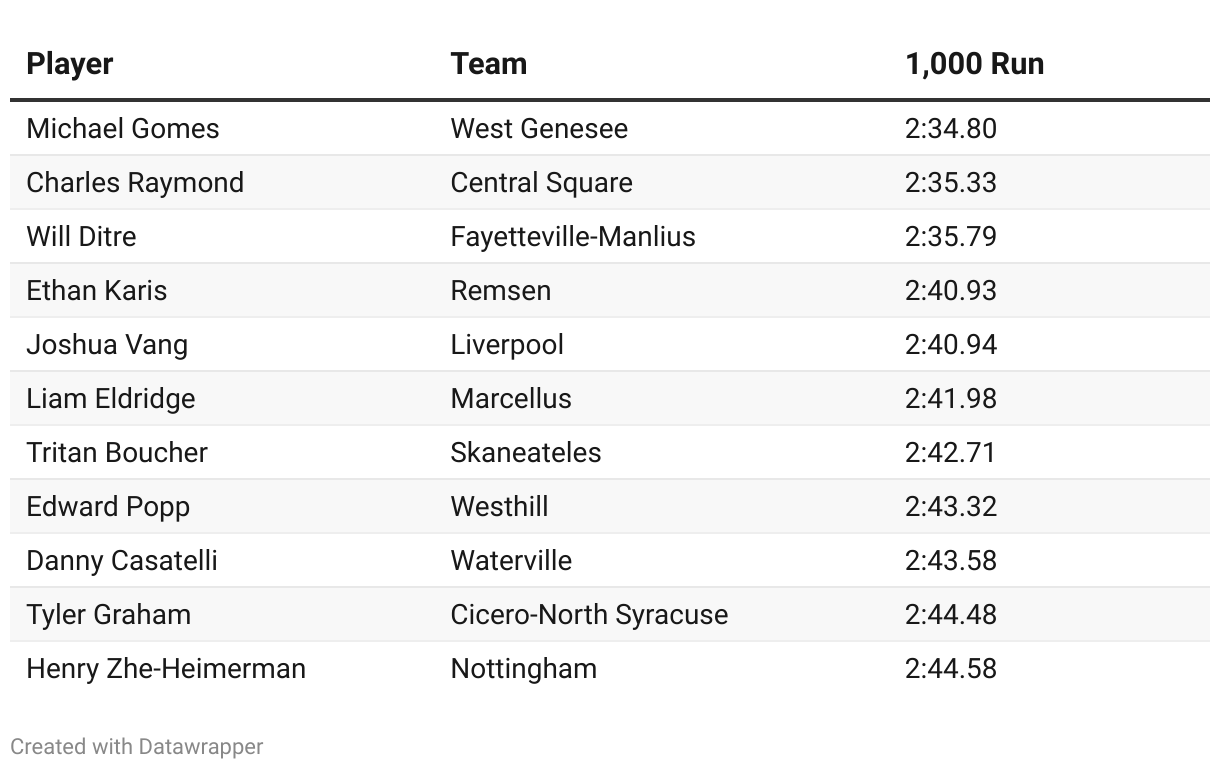Viewport: 1220px width, 770px height.
Task: Click Ethan Karis in the table
Action: [97, 291]
